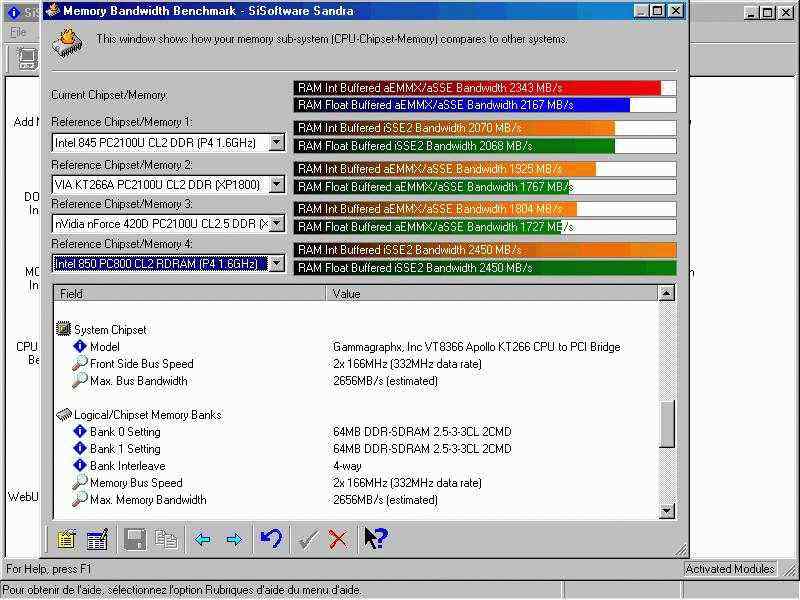Viewport: 800px width, 600px height.
Task: Click the magnifier icon beside Max. Bus Bandwidth
Action: click(x=80, y=381)
